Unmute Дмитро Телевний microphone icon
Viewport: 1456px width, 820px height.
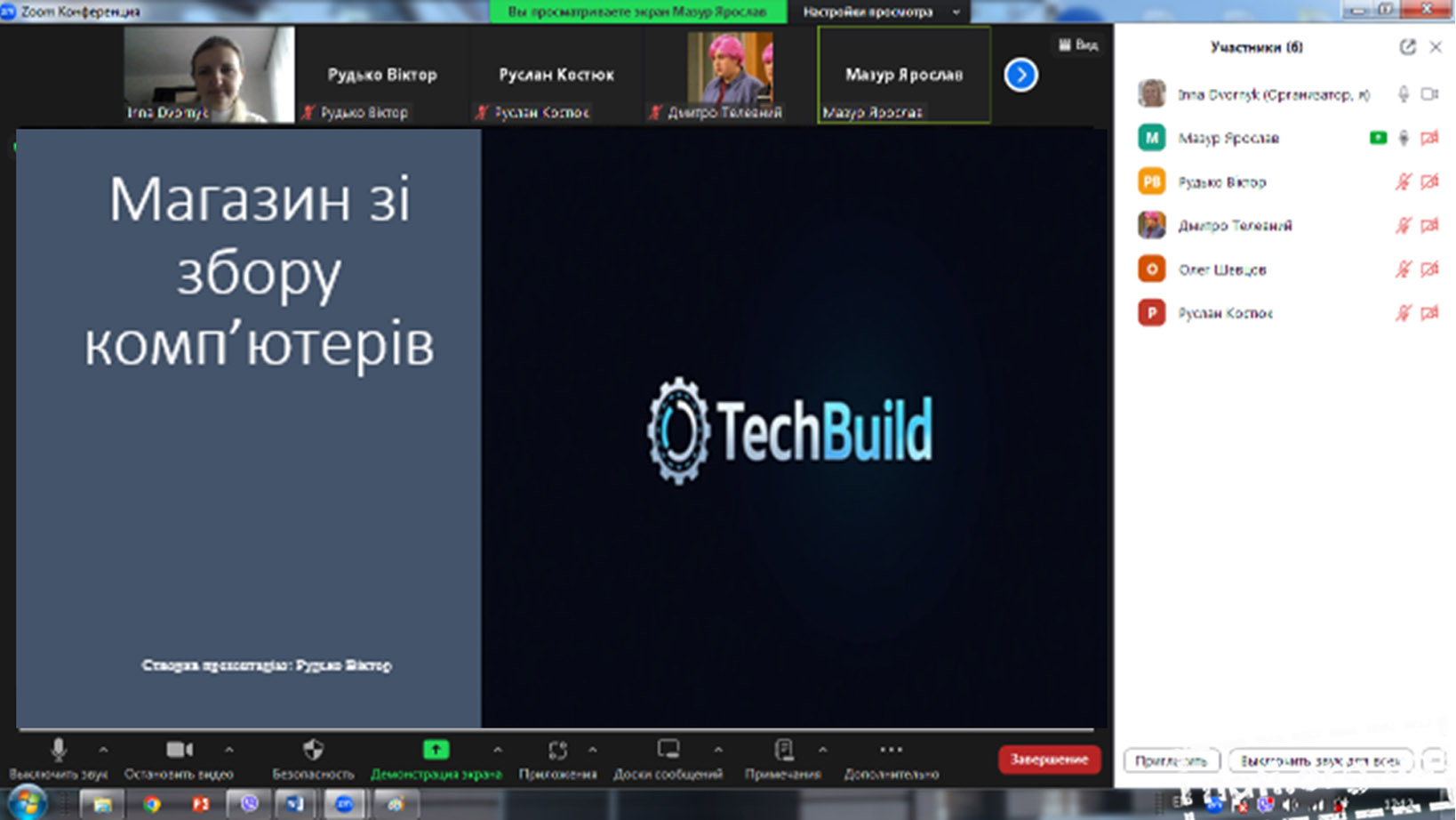click(1404, 225)
